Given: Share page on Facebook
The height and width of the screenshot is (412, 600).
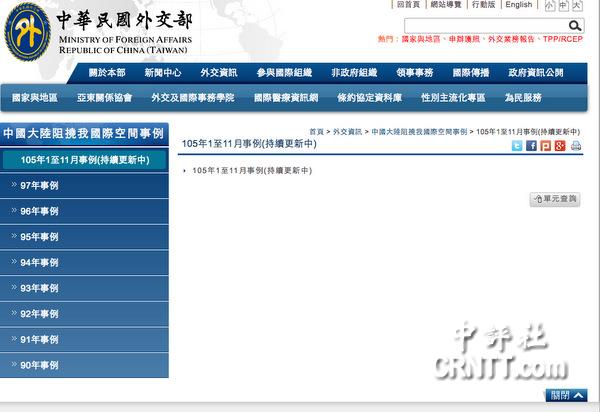Looking at the screenshot, I should 532,146.
